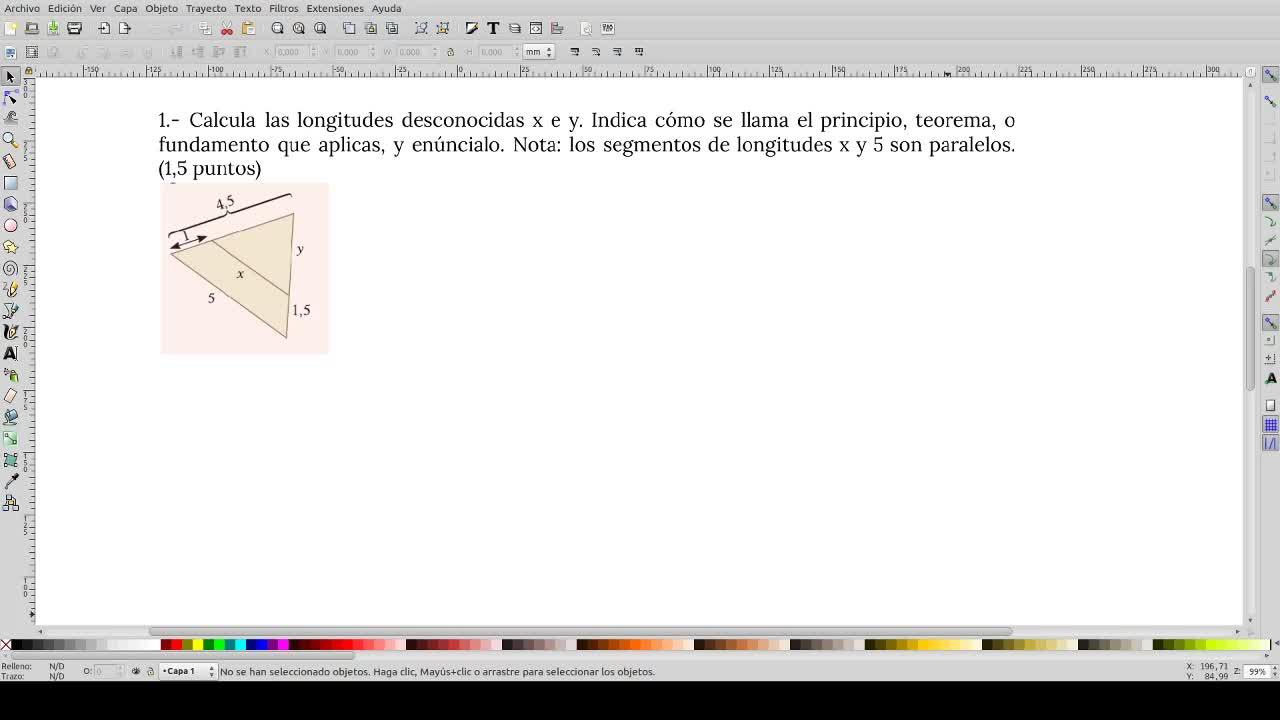The height and width of the screenshot is (720, 1280).
Task: Toggle the Capa 1 layer lock
Action: coord(150,671)
